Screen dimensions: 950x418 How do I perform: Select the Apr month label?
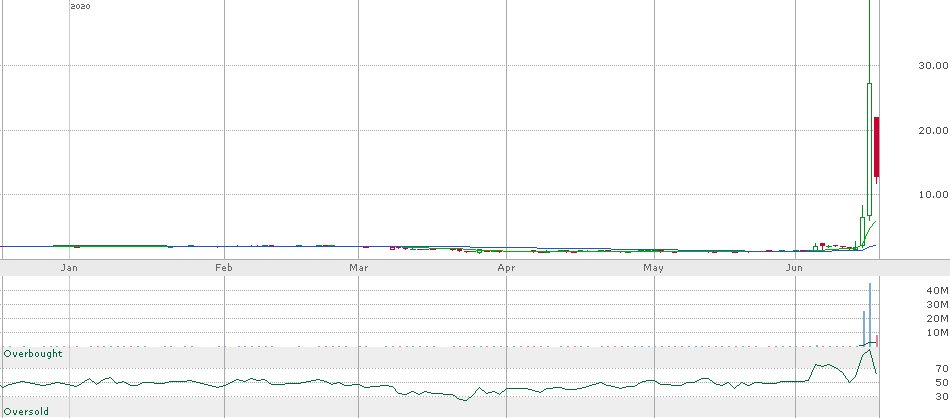507,268
